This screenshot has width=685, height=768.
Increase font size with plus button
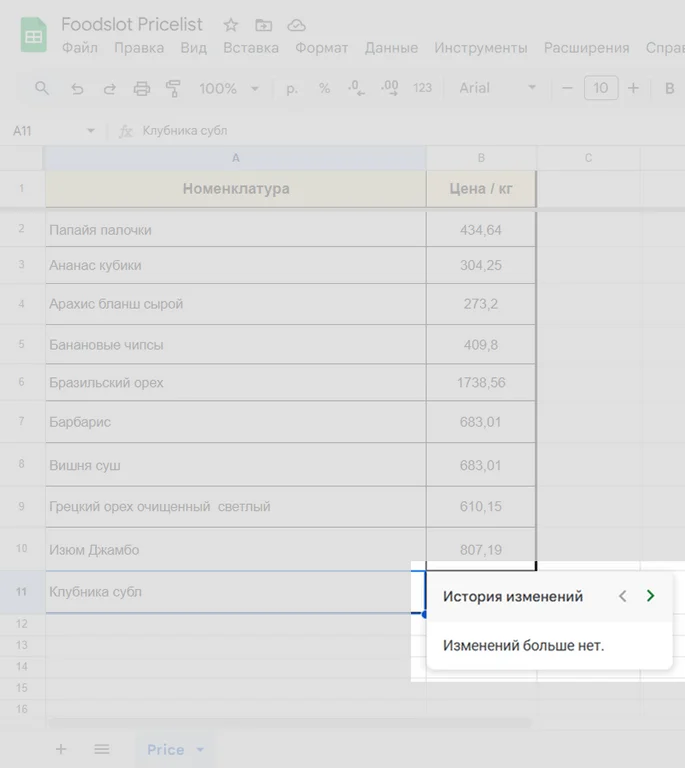pos(633,88)
